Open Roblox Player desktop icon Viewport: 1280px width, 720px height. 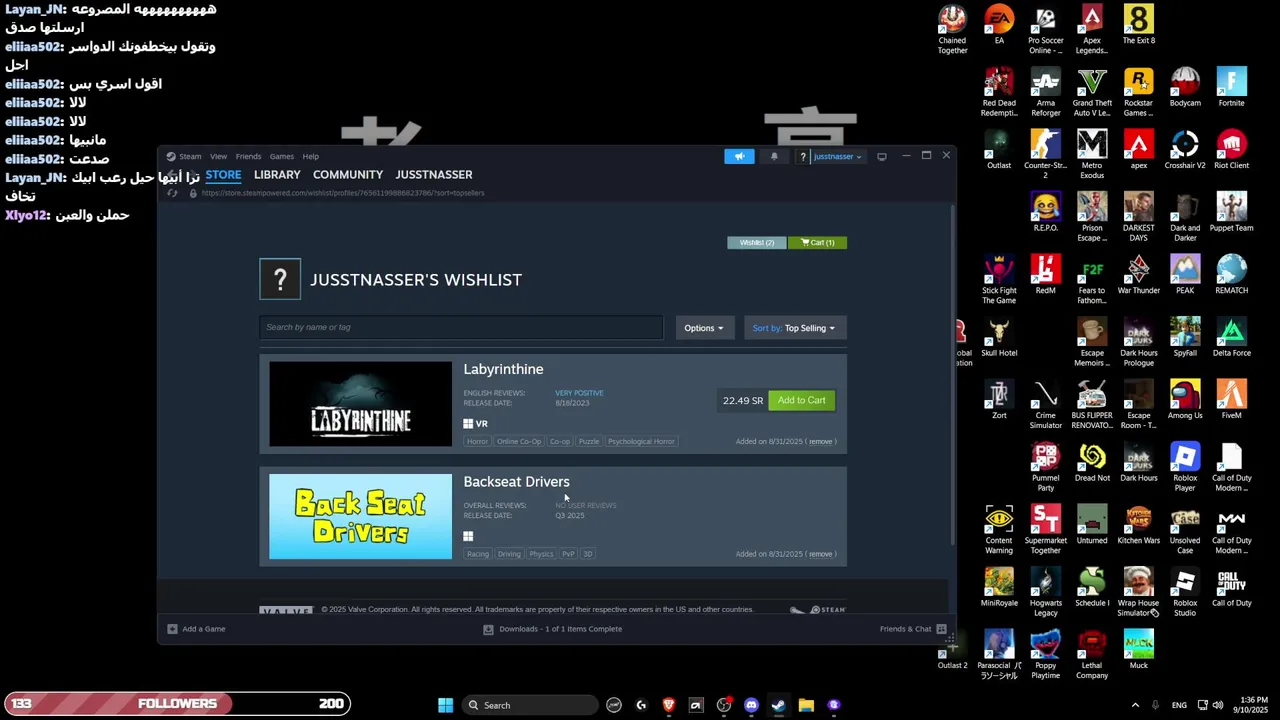(x=1185, y=468)
